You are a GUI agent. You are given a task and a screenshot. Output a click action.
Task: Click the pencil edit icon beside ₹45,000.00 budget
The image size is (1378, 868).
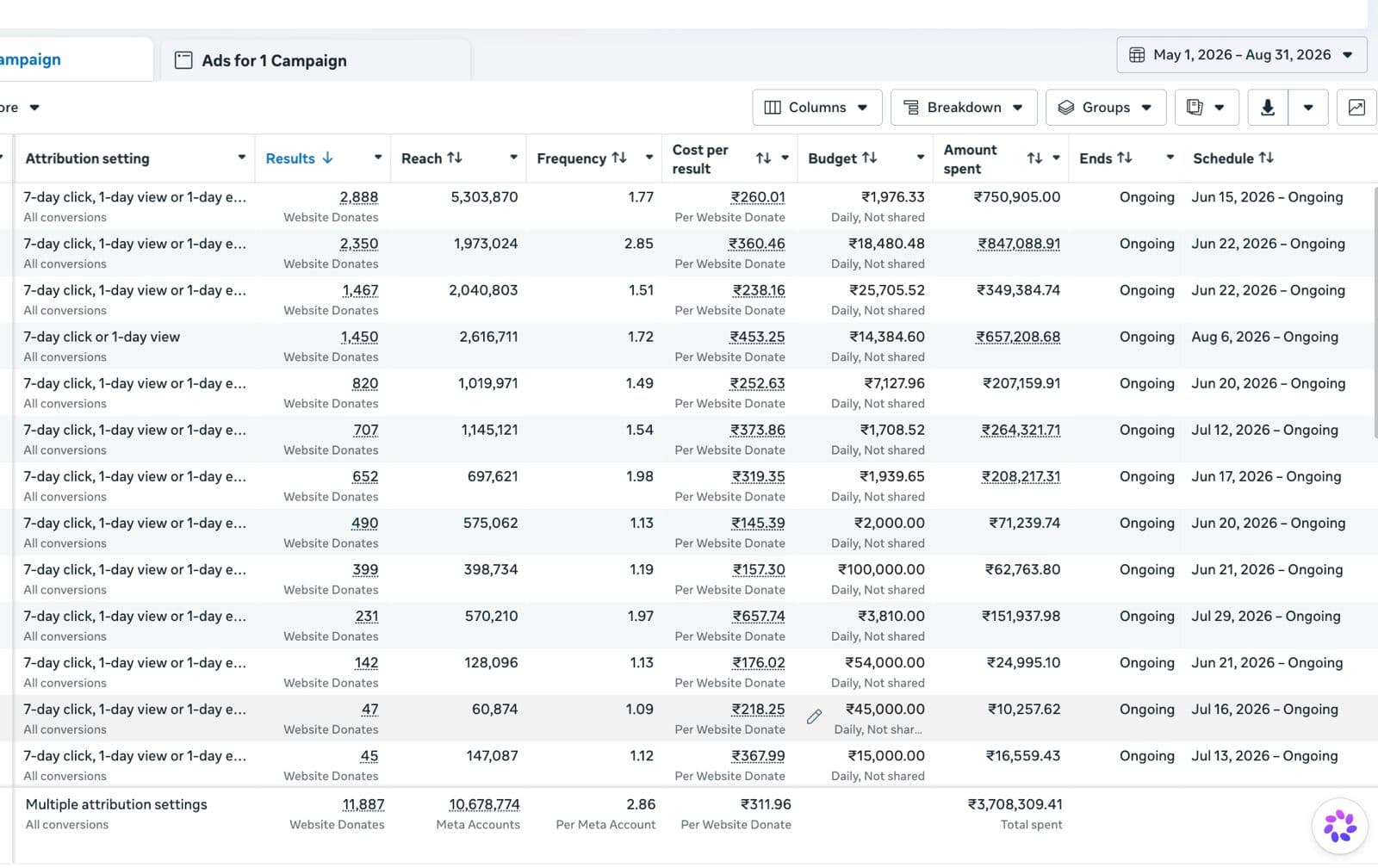(814, 716)
